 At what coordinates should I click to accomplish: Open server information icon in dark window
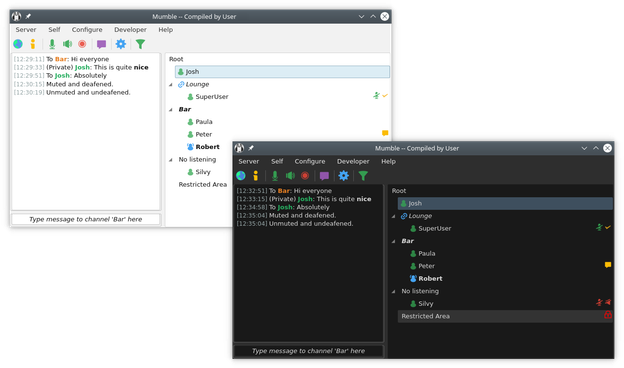[255, 175]
